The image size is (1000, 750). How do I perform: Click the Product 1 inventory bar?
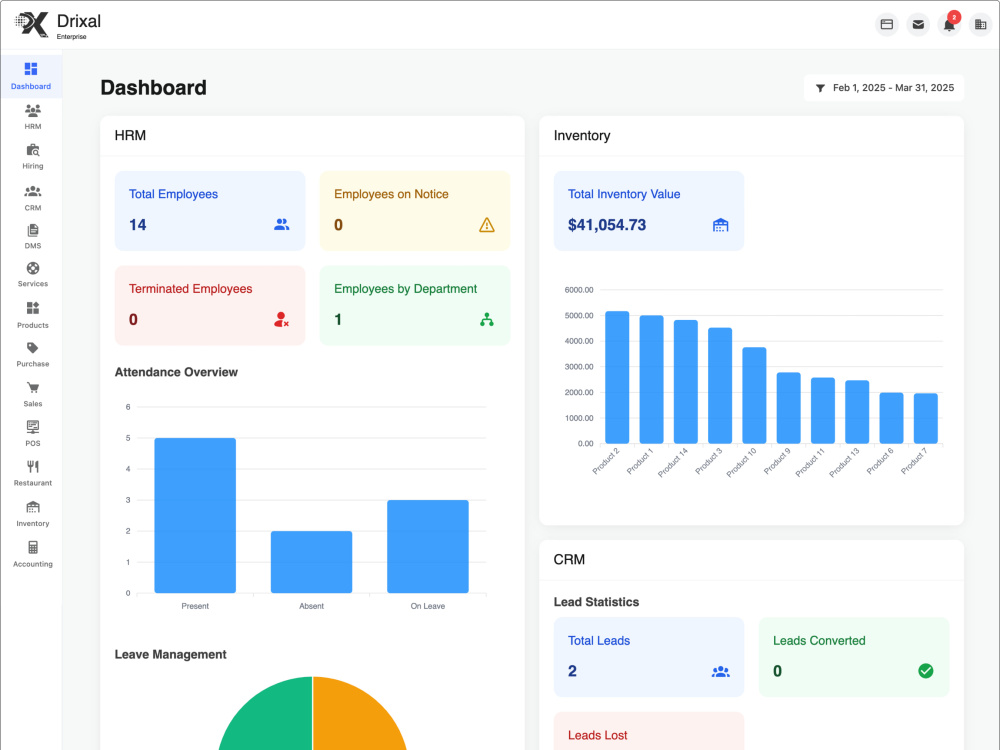pyautogui.click(x=651, y=379)
